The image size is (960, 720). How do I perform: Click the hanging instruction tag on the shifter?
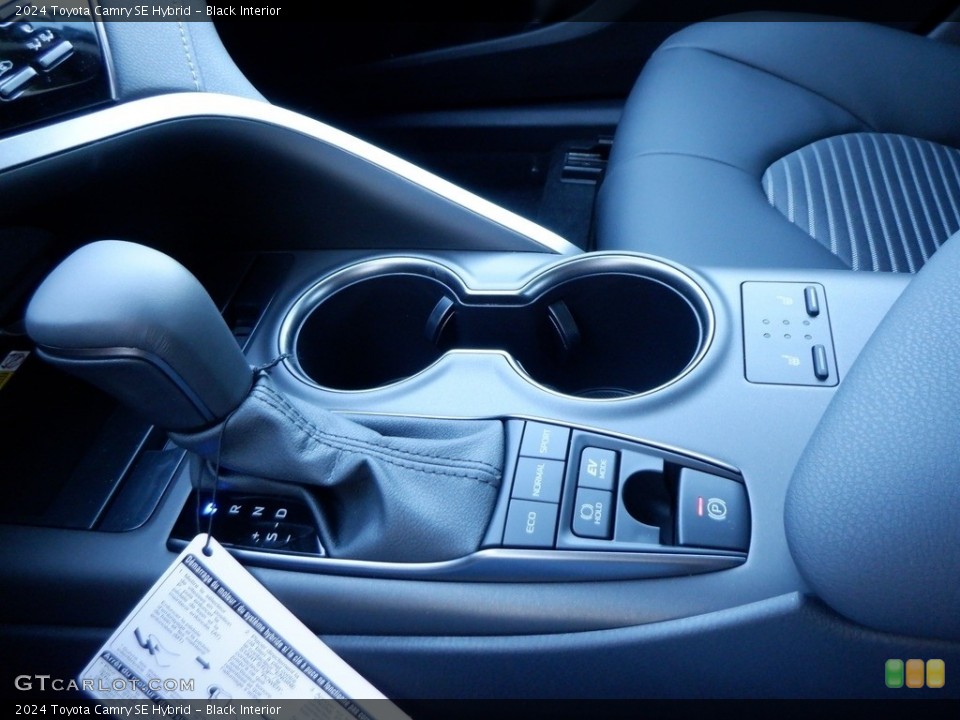(x=239, y=631)
